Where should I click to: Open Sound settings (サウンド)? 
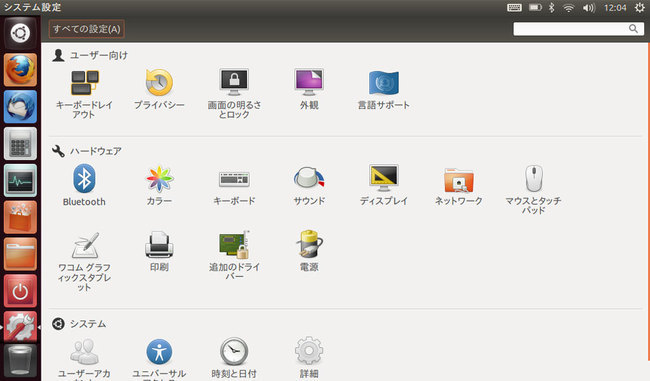click(x=309, y=185)
